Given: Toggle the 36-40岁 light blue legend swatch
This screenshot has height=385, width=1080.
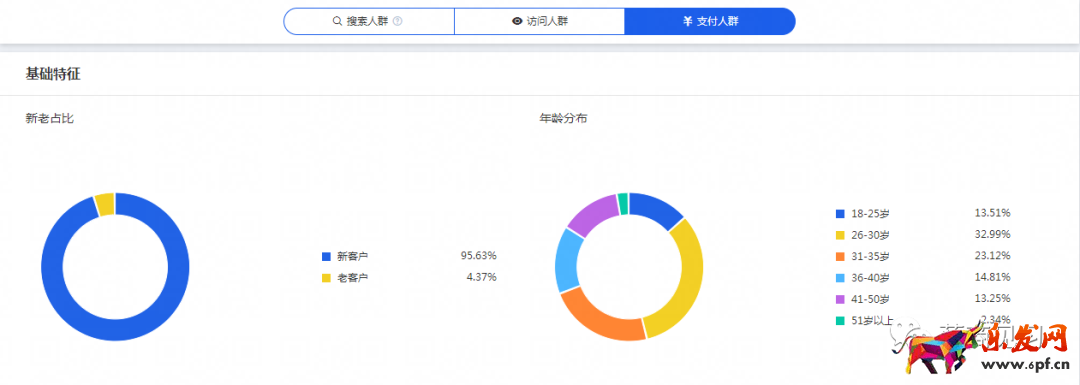Looking at the screenshot, I should click(840, 278).
